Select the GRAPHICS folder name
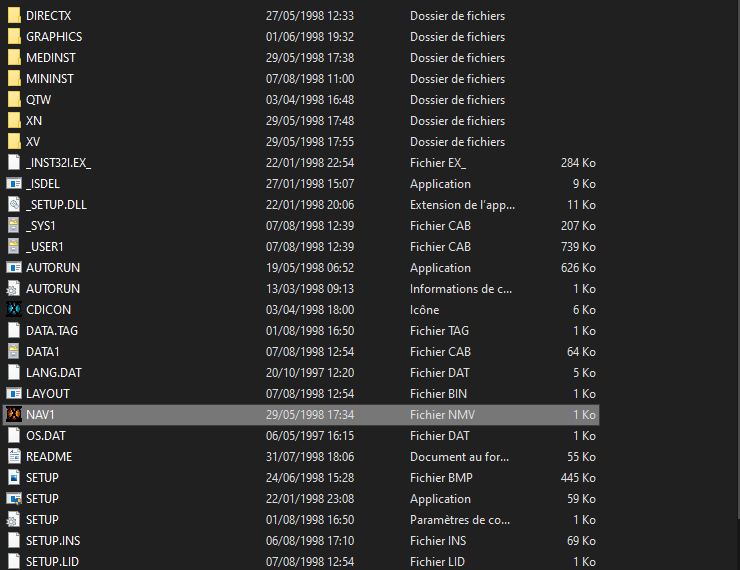The image size is (740, 570). point(54,37)
